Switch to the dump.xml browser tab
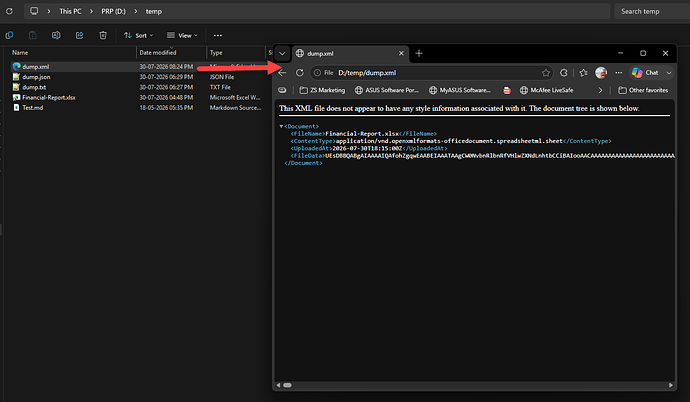Screen dimensions: 690x402 (x=350, y=53)
